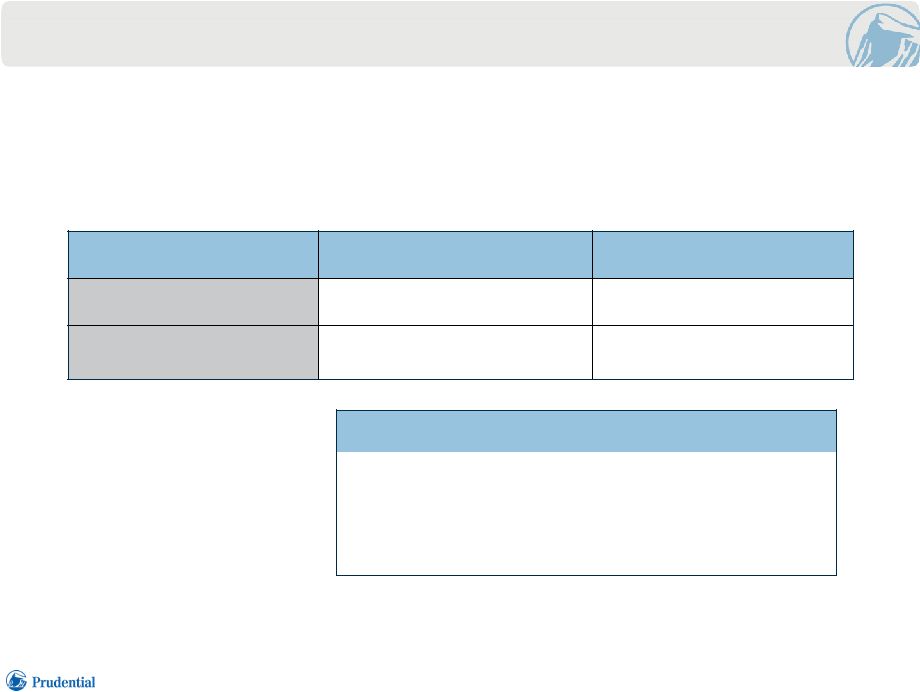Click inside the white body of lower box

pos(586,513)
